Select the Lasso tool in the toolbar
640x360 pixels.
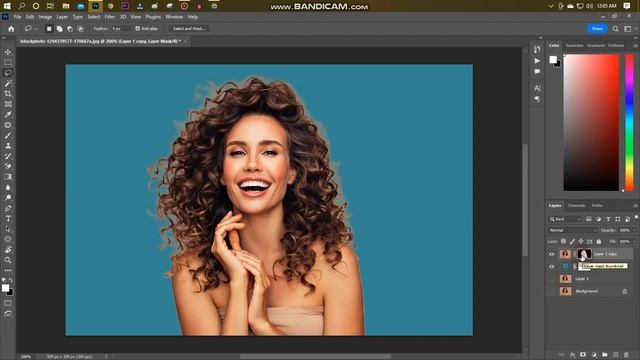click(8, 73)
